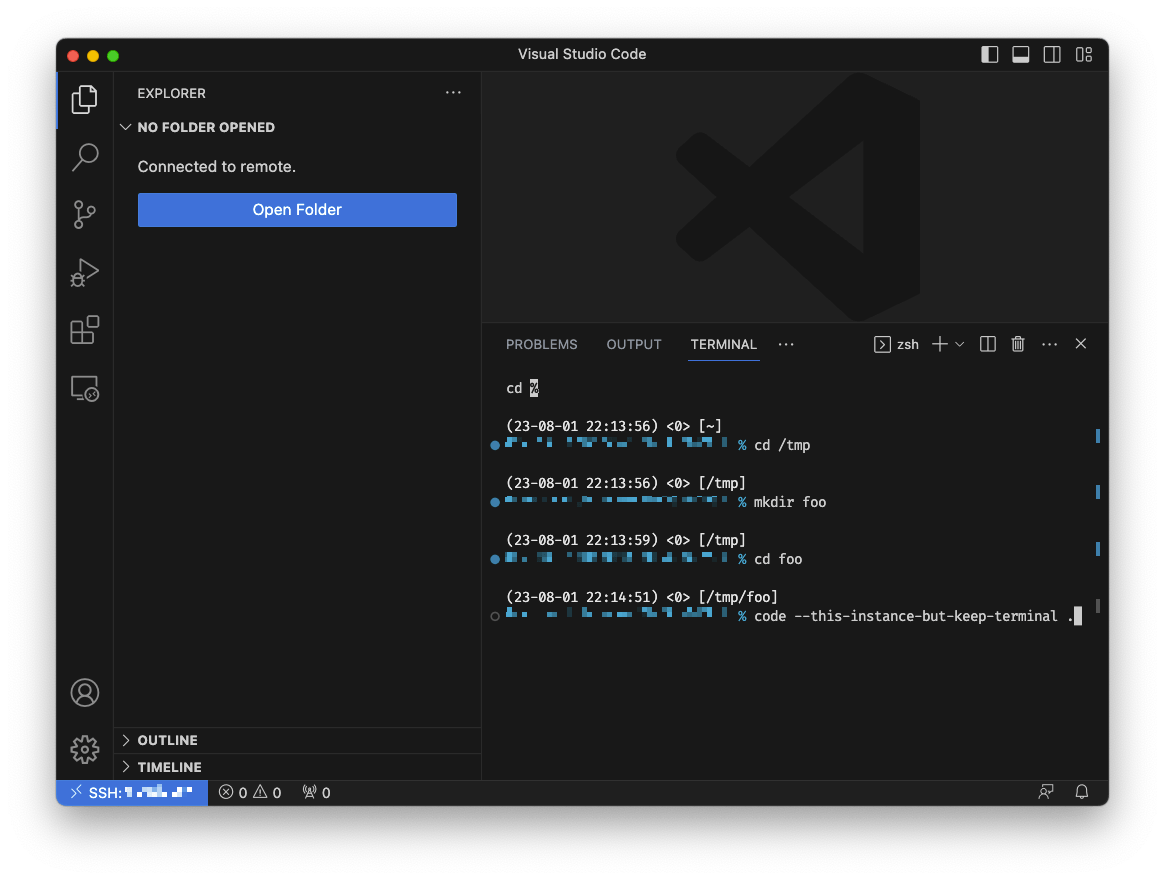Click the Open Folder button
This screenshot has height=880, width=1165.
[x=297, y=210]
